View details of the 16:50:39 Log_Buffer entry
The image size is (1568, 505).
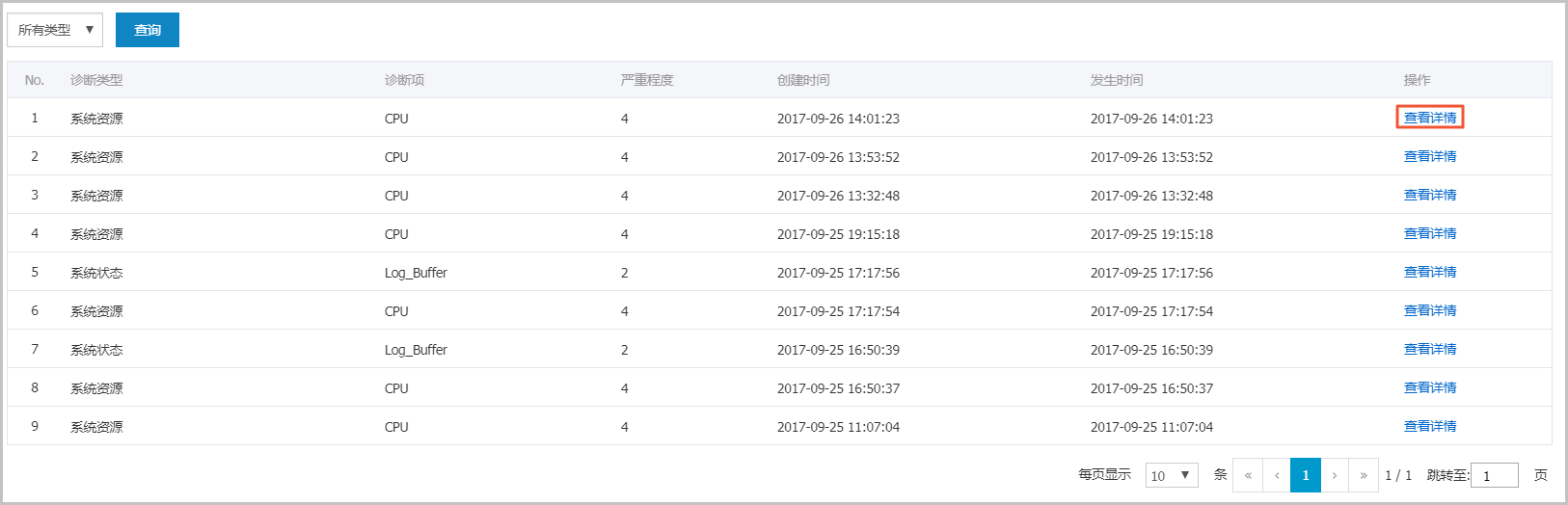[1430, 349]
